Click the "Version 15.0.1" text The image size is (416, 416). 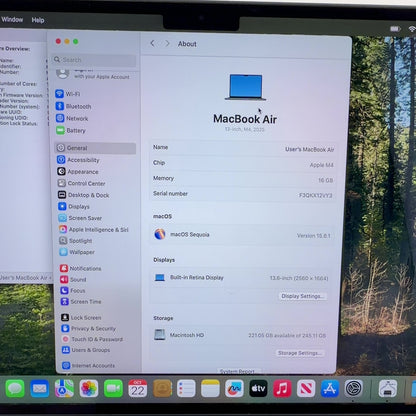click(x=314, y=236)
